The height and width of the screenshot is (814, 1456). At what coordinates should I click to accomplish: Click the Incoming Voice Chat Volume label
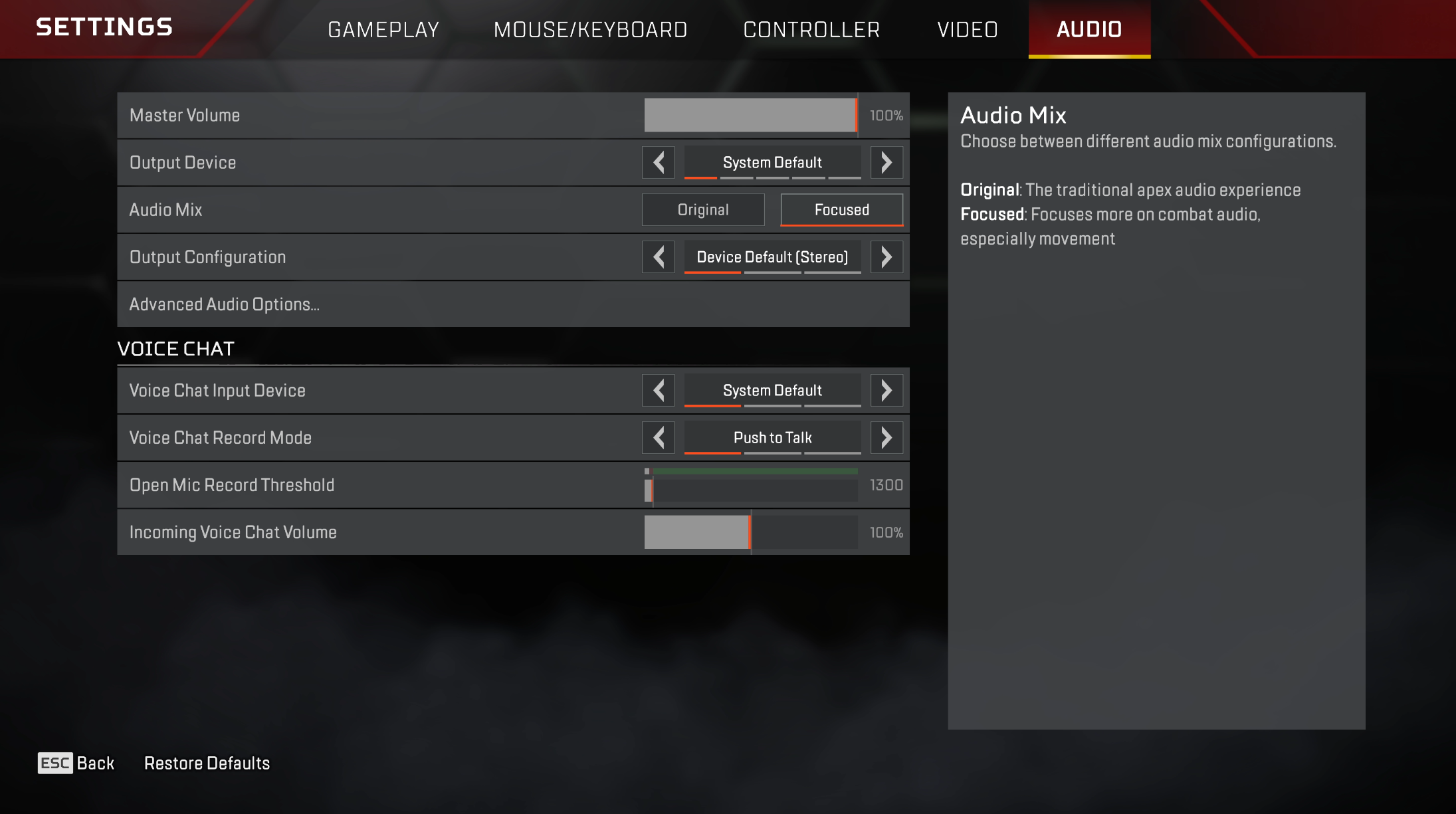click(233, 532)
